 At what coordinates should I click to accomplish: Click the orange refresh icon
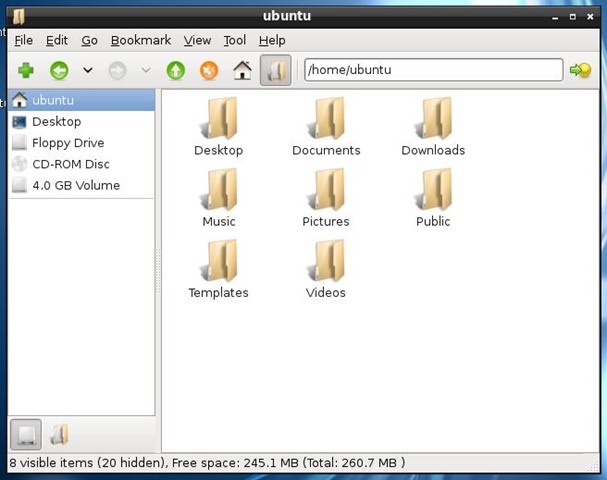pyautogui.click(x=209, y=70)
